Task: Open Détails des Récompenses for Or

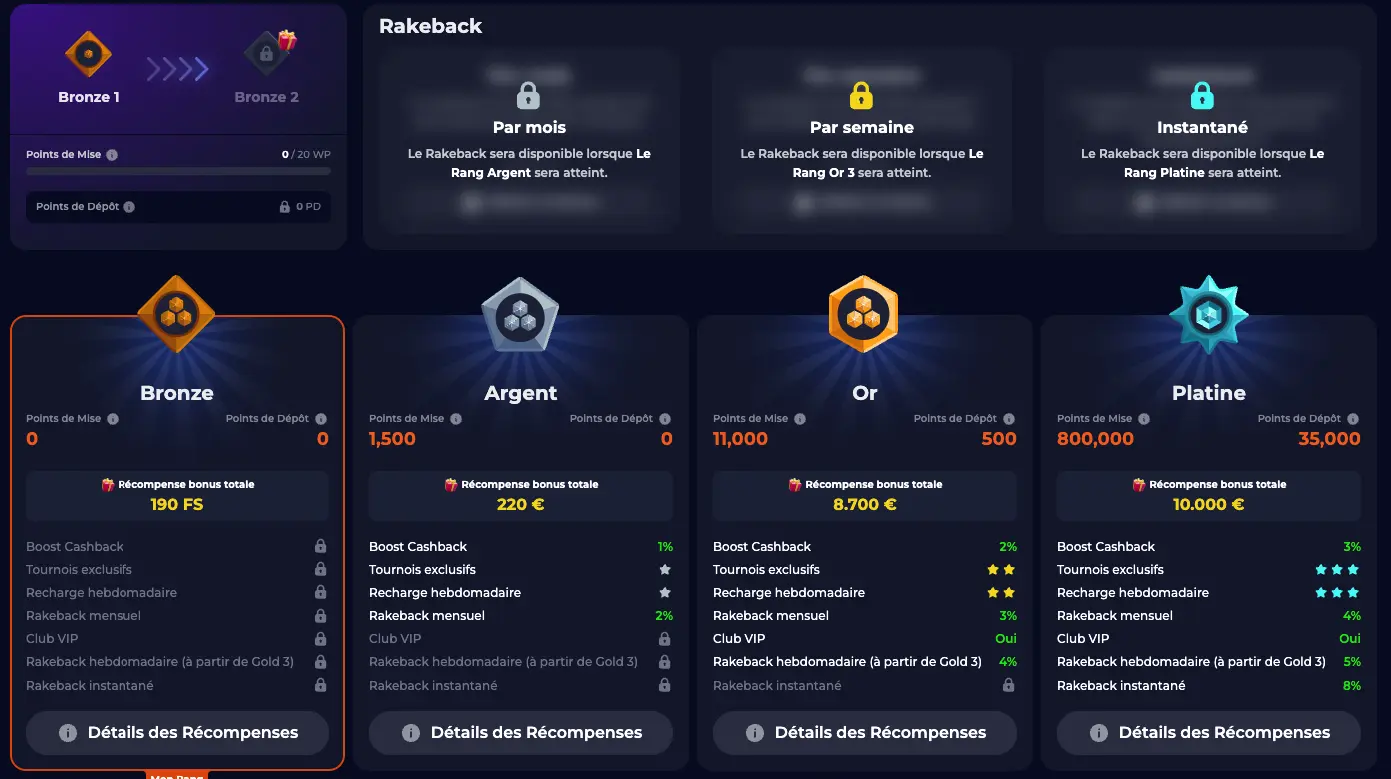Action: click(865, 733)
